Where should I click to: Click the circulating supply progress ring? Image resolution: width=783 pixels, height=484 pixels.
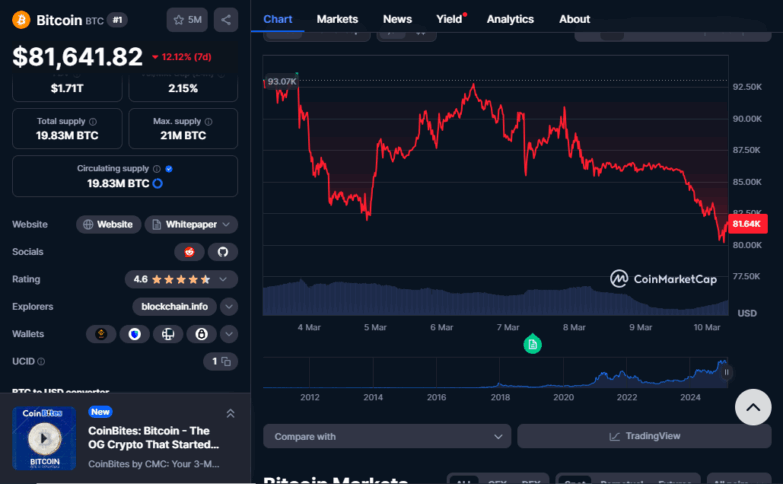pyautogui.click(x=157, y=183)
